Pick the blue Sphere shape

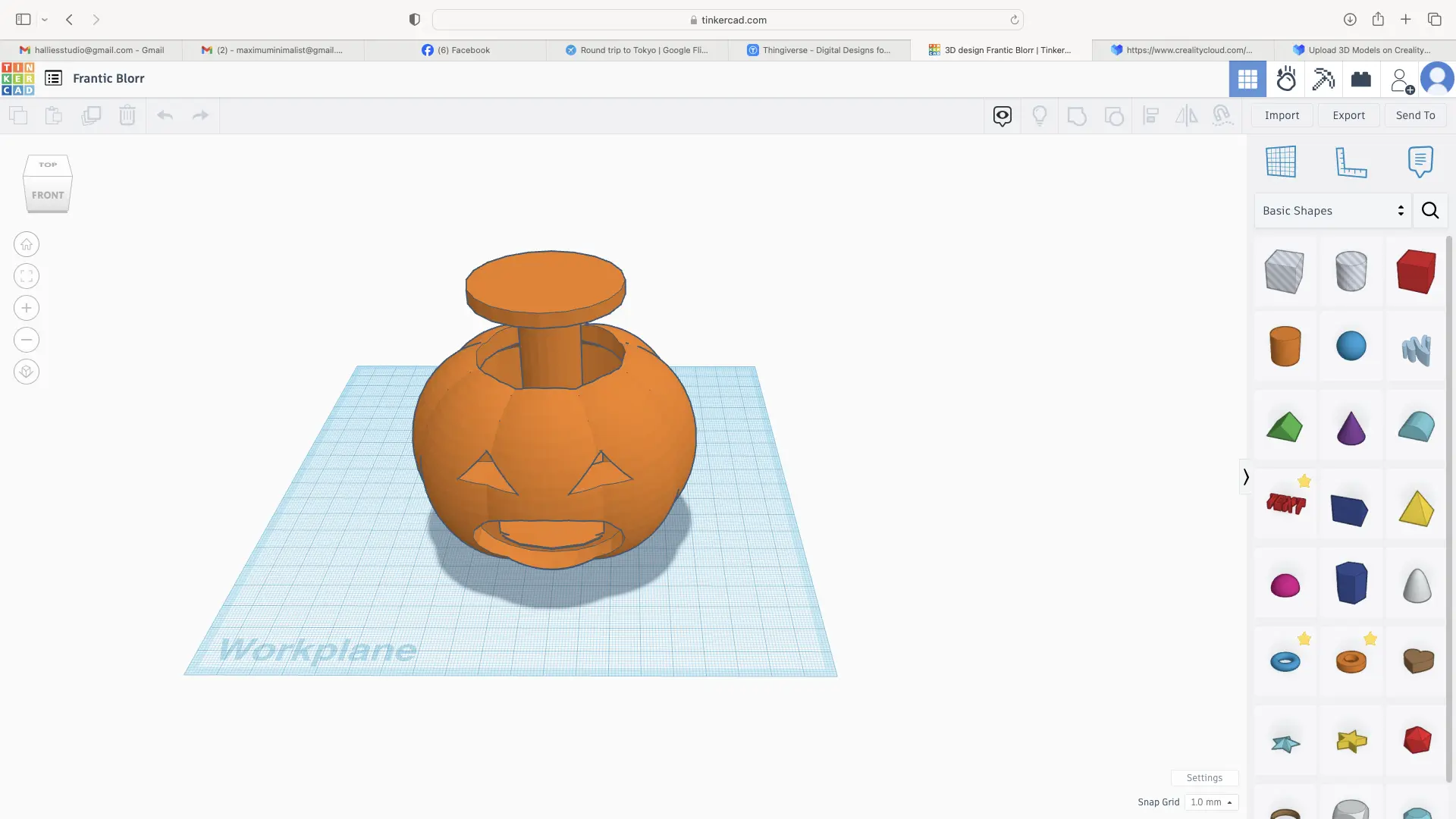[1351, 347]
